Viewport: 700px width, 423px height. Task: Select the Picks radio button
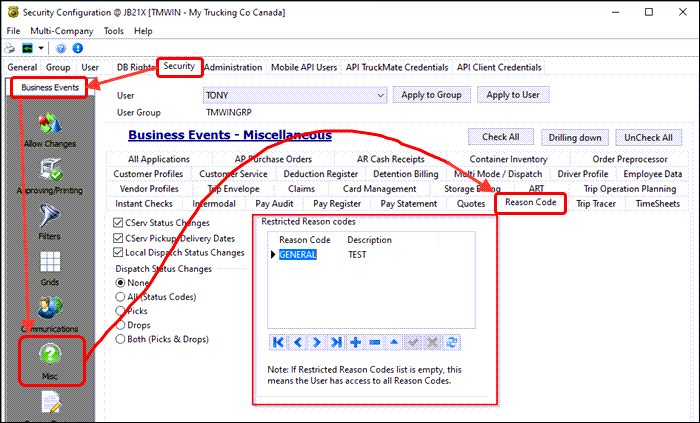click(x=122, y=311)
